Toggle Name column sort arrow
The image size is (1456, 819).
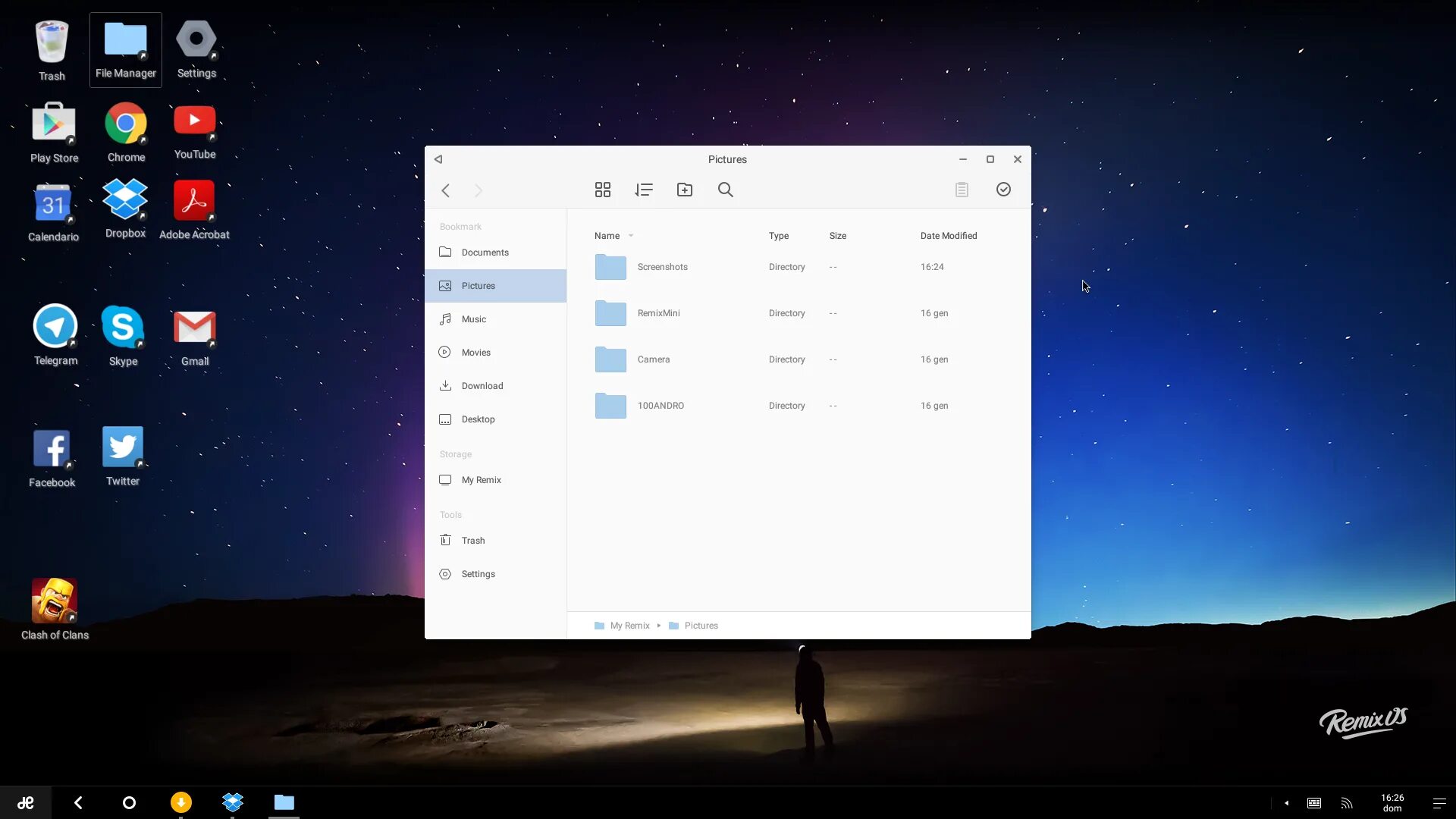pos(631,236)
